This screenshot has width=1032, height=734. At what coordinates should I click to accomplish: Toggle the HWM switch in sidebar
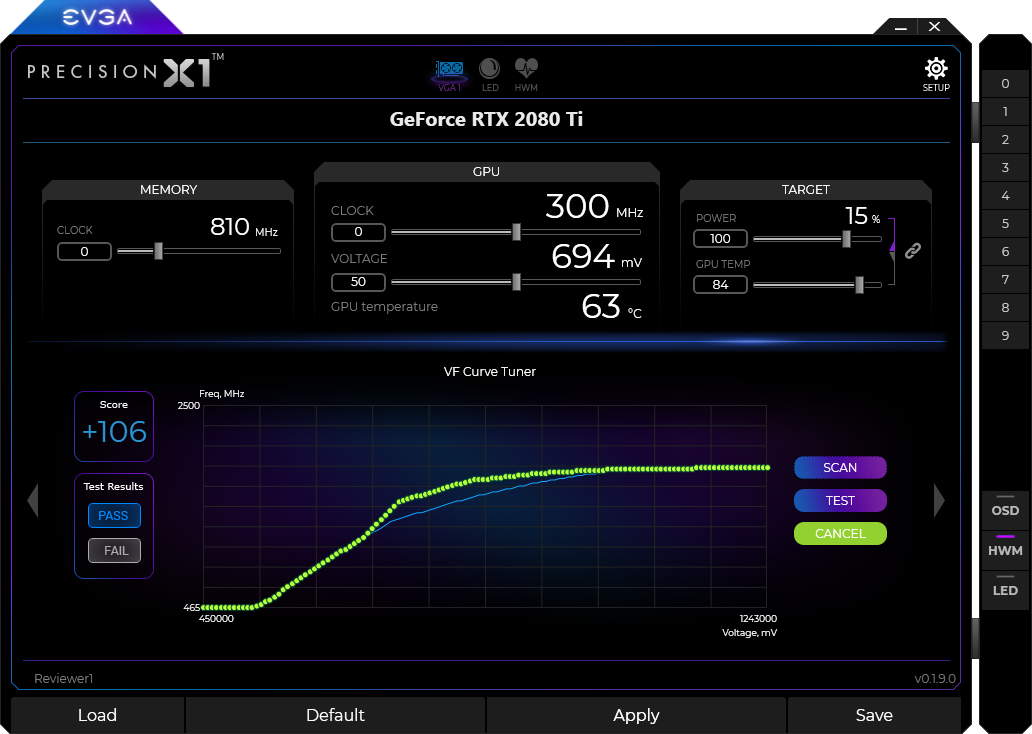[x=1005, y=550]
